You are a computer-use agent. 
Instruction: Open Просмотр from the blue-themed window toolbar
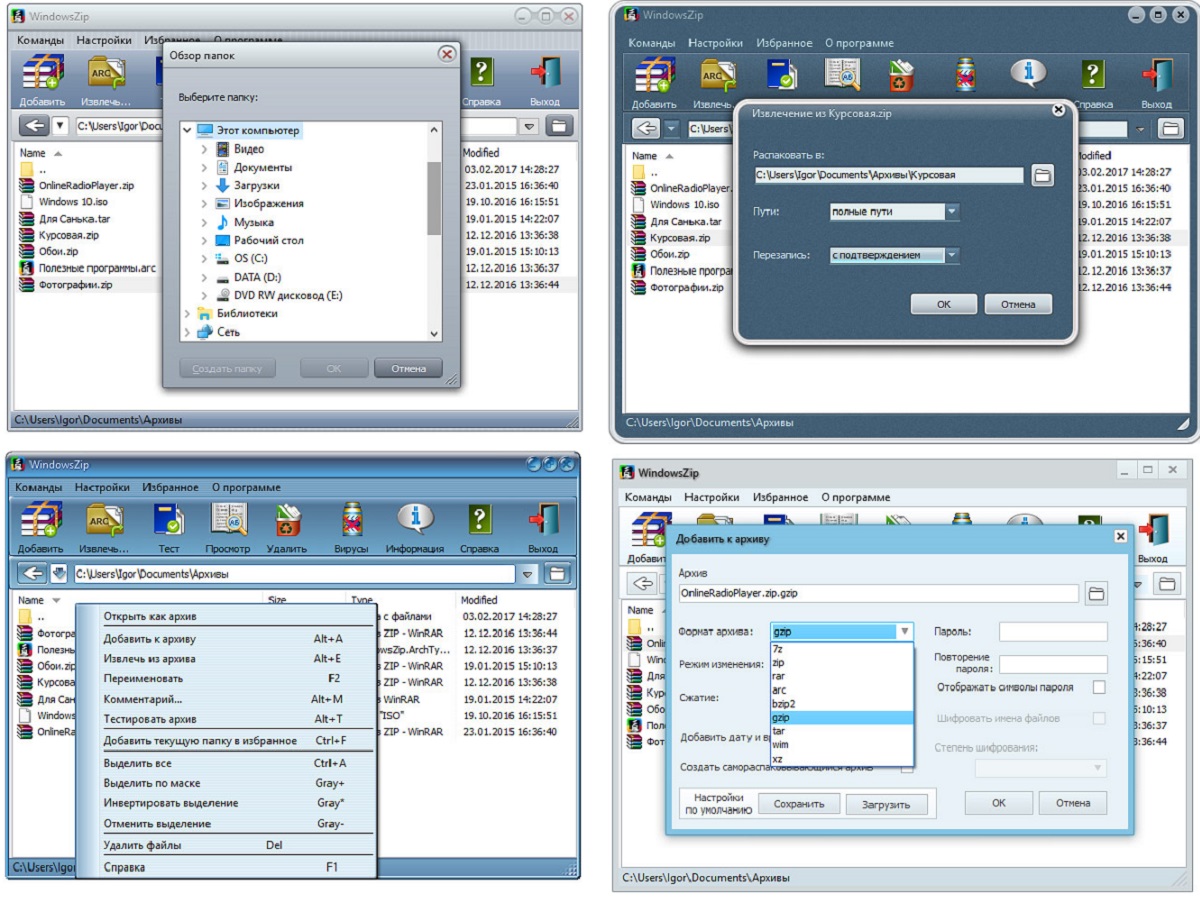228,521
